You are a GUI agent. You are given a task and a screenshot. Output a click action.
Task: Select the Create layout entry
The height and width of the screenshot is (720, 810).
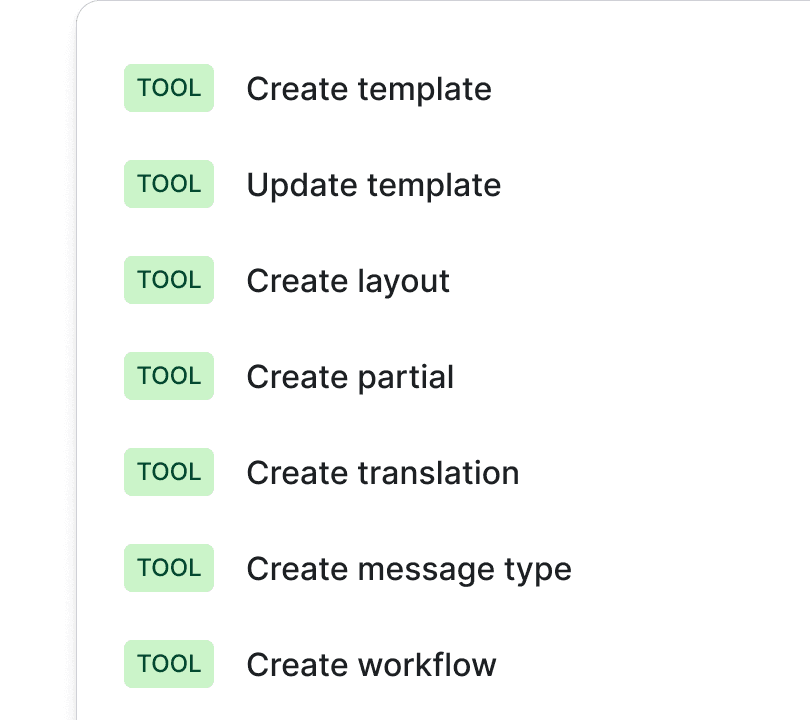347,282
